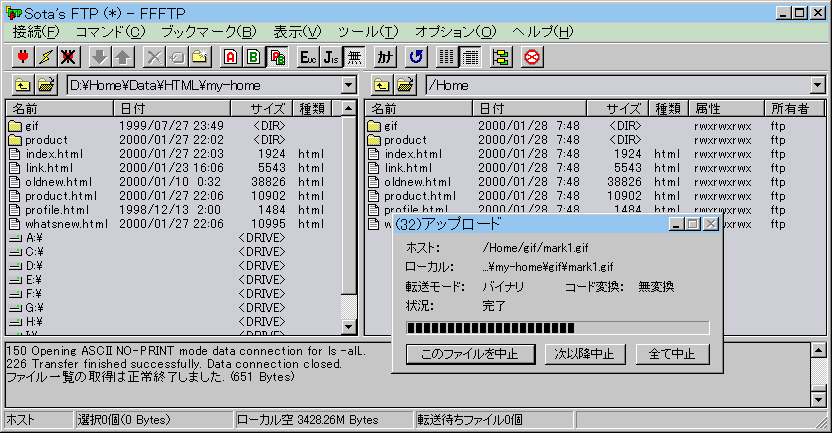
Task: Select the H:¥ drive entry
Action: click(x=26, y=322)
